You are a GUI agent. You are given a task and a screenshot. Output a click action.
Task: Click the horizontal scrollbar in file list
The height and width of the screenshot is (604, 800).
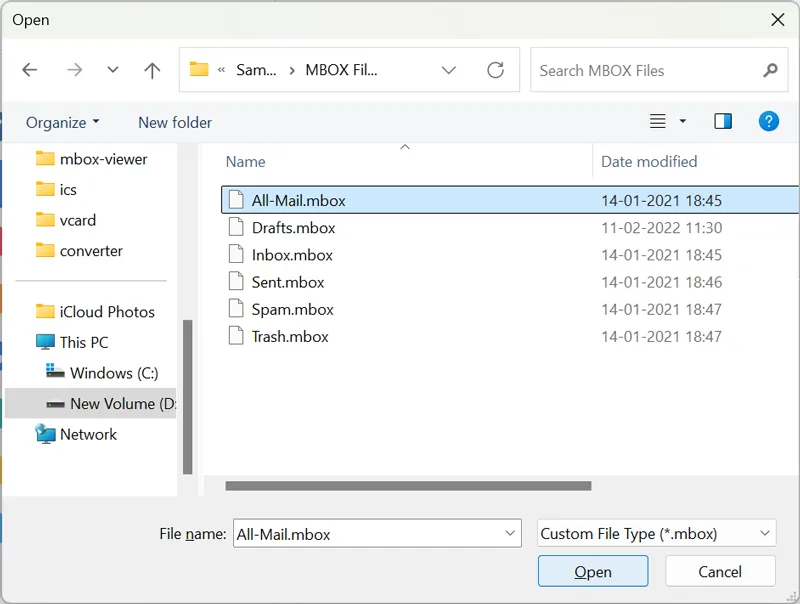[408, 487]
